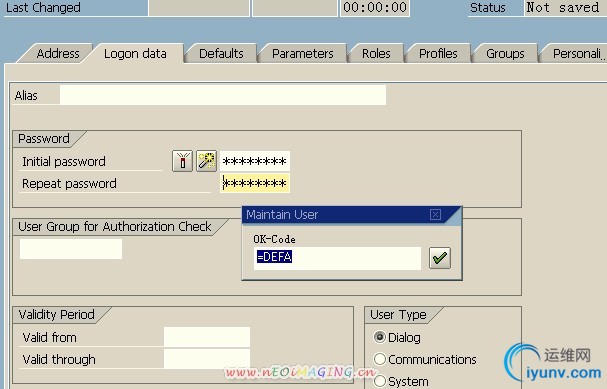Click the deactivate password icon button

[x=182, y=161]
